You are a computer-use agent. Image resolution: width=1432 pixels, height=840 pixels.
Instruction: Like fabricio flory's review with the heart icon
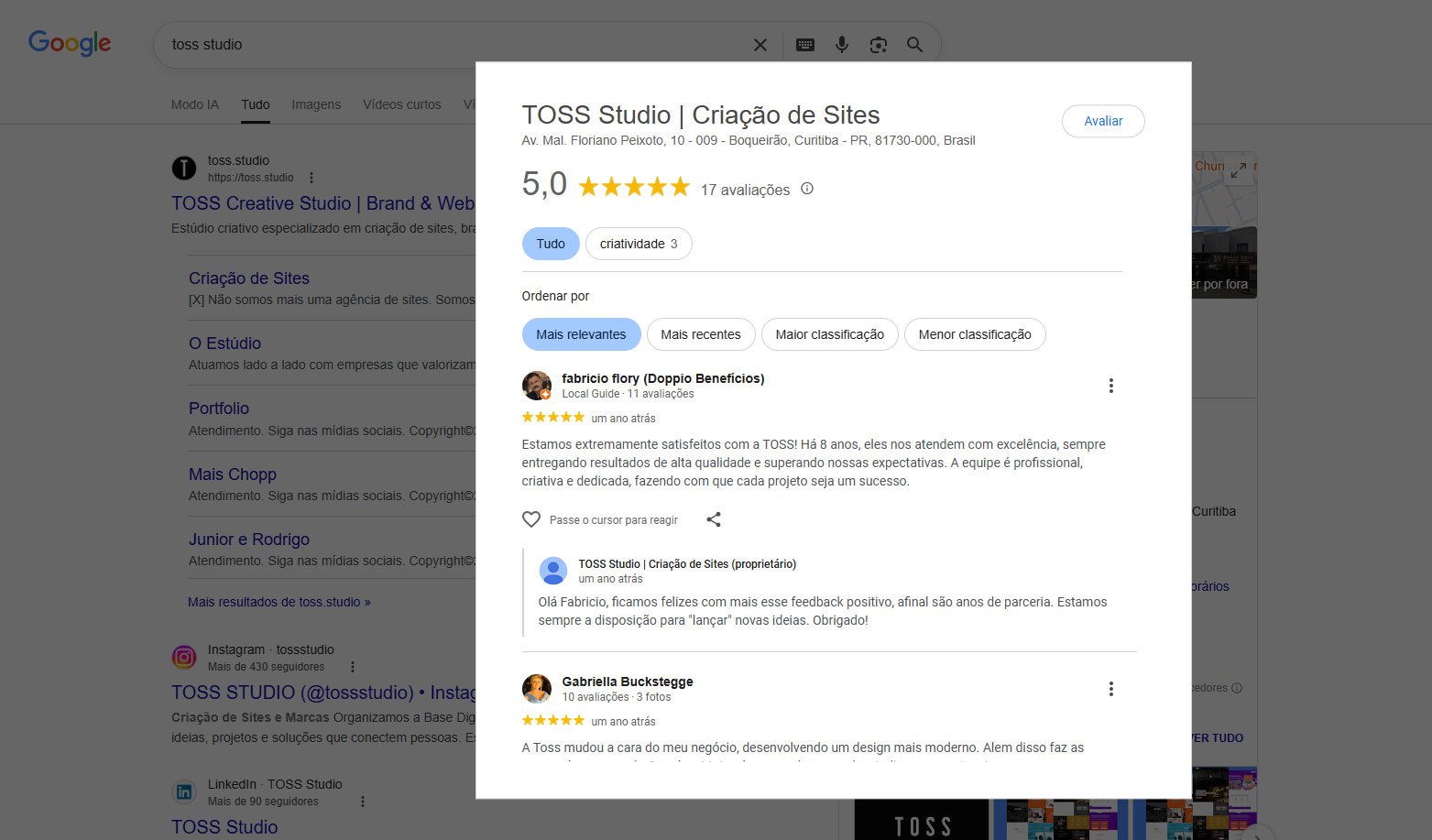point(531,519)
